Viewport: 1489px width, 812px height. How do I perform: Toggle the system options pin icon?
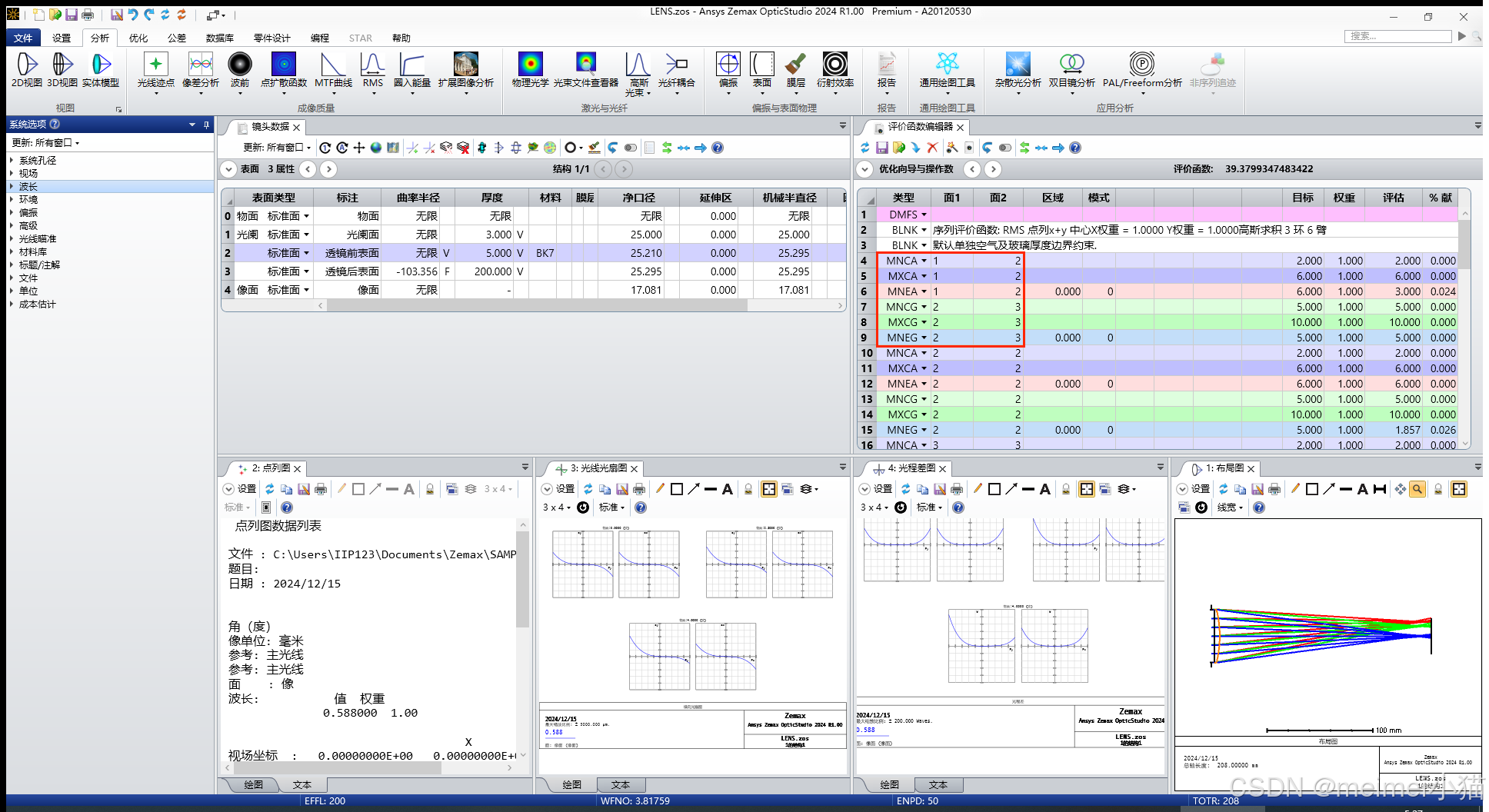click(206, 124)
